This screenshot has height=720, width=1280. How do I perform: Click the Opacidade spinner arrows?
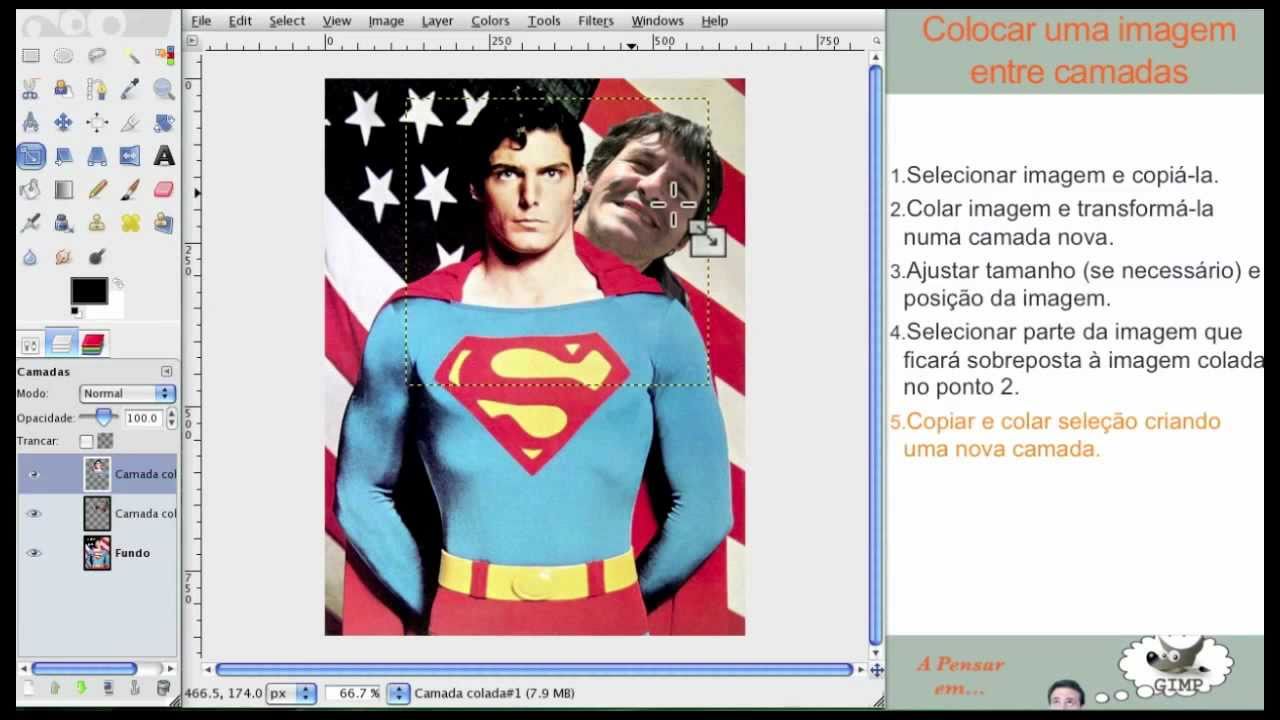tap(171, 418)
